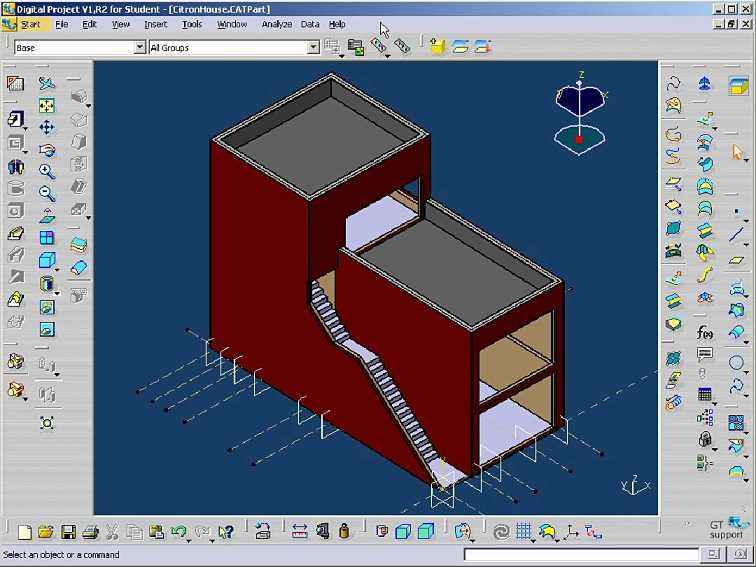Open the File menu
756x567 pixels.
pos(62,24)
